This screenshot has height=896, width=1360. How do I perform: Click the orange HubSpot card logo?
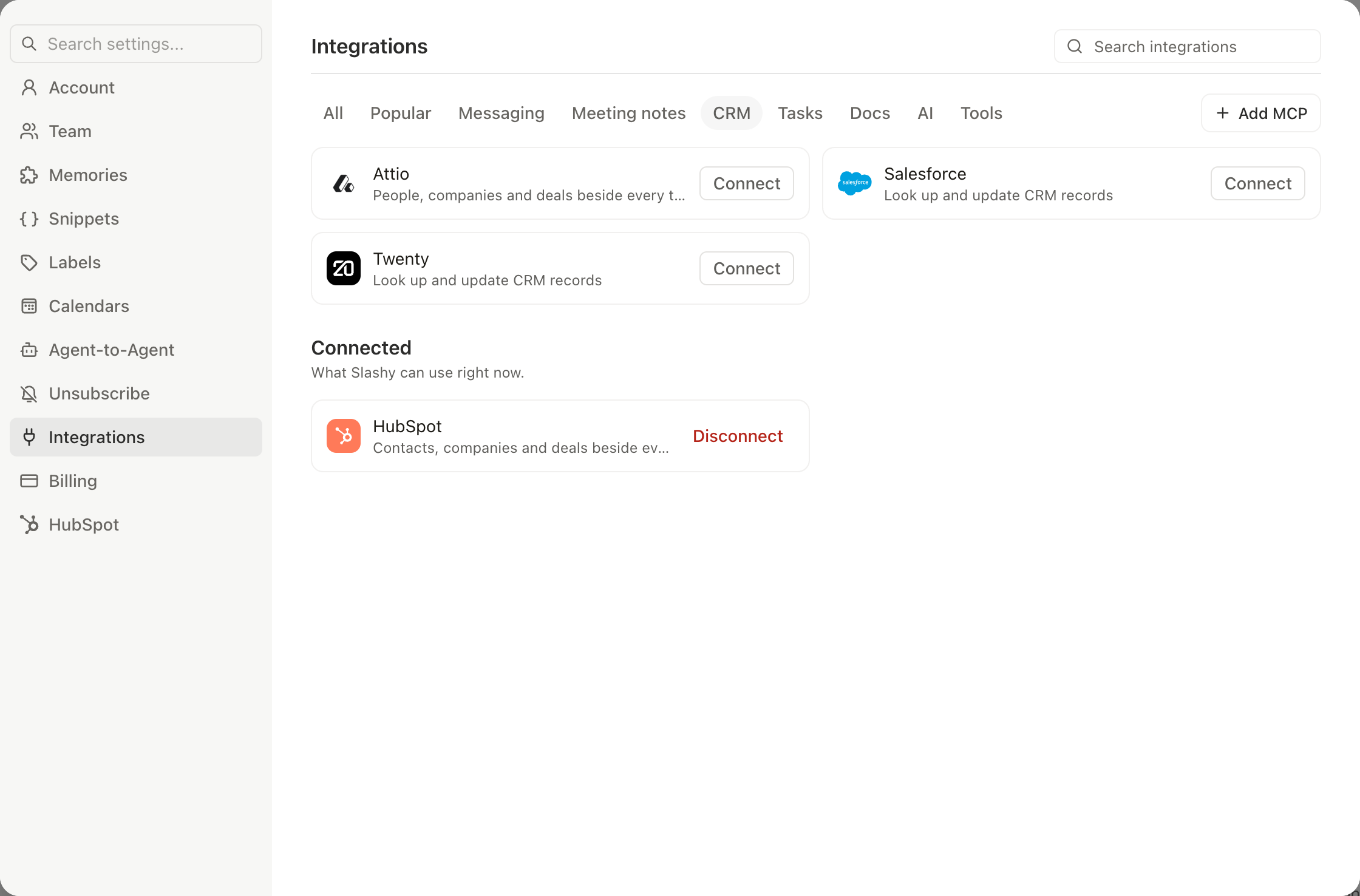click(x=344, y=436)
